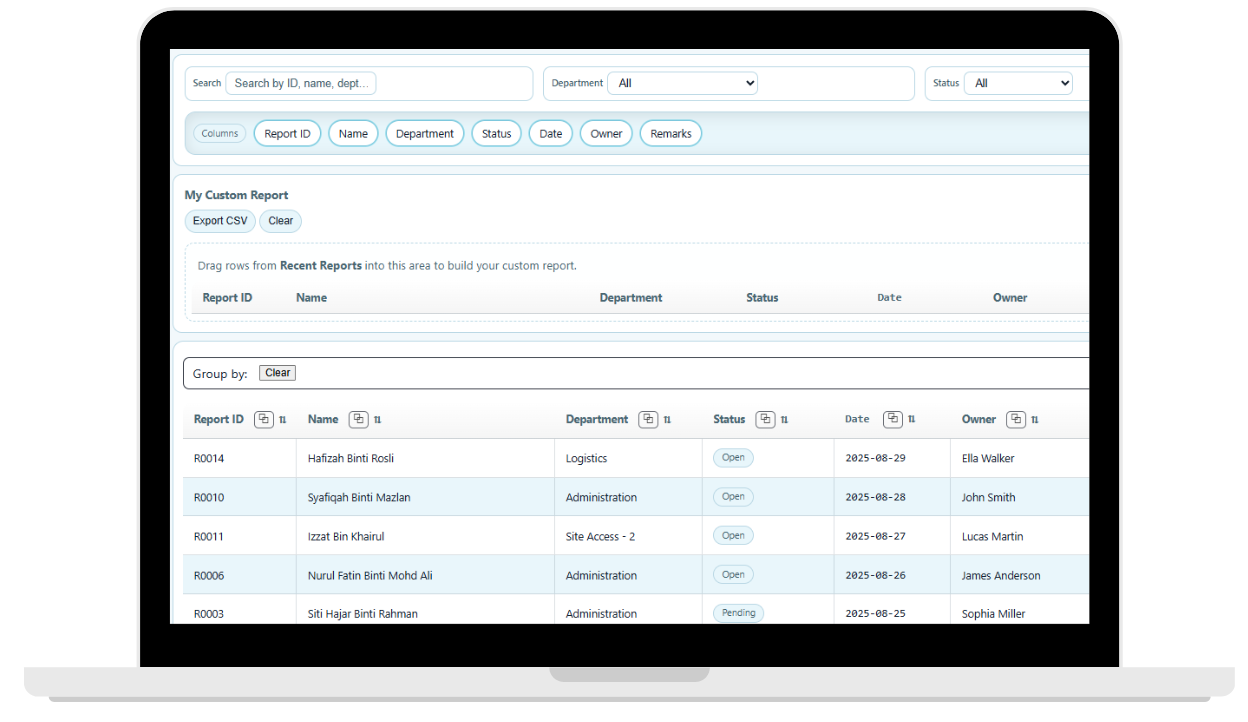Click the group icon beside the Report ID header

pos(264,419)
